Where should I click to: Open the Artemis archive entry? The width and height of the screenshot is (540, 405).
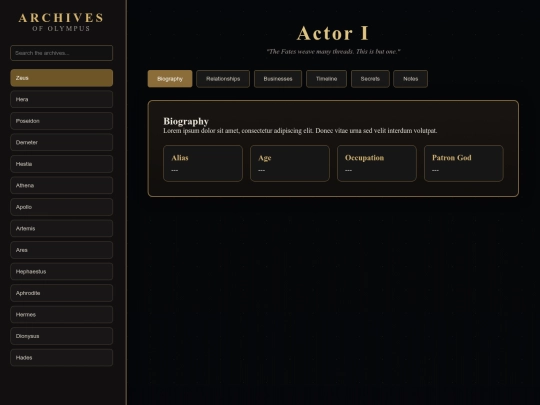point(61,228)
